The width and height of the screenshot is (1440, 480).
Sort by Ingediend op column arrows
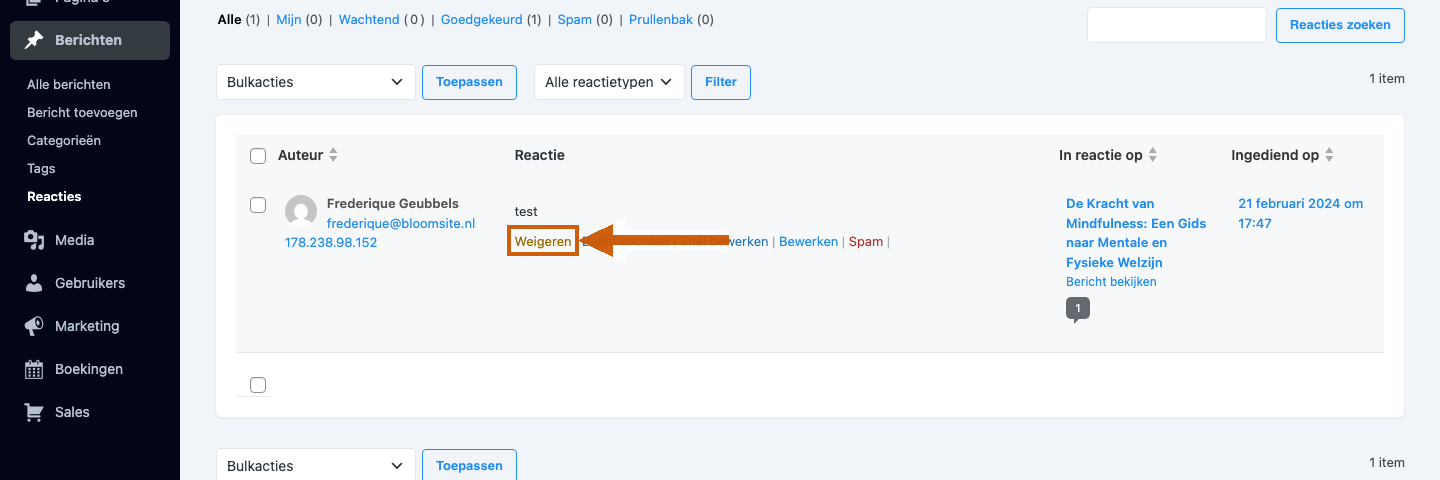(1329, 155)
